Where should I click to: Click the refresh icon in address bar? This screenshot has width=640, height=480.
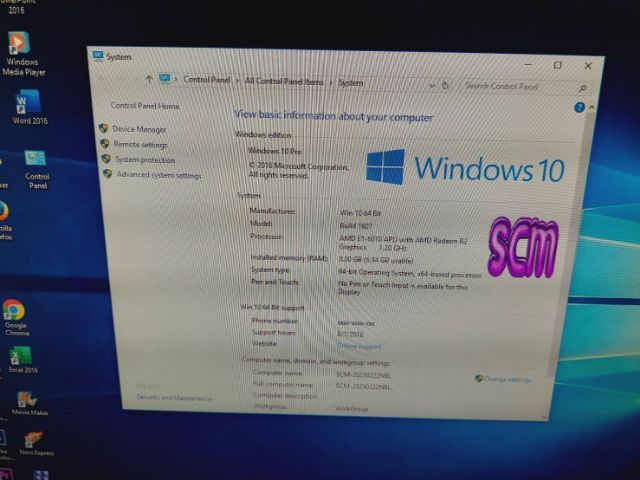coord(445,85)
